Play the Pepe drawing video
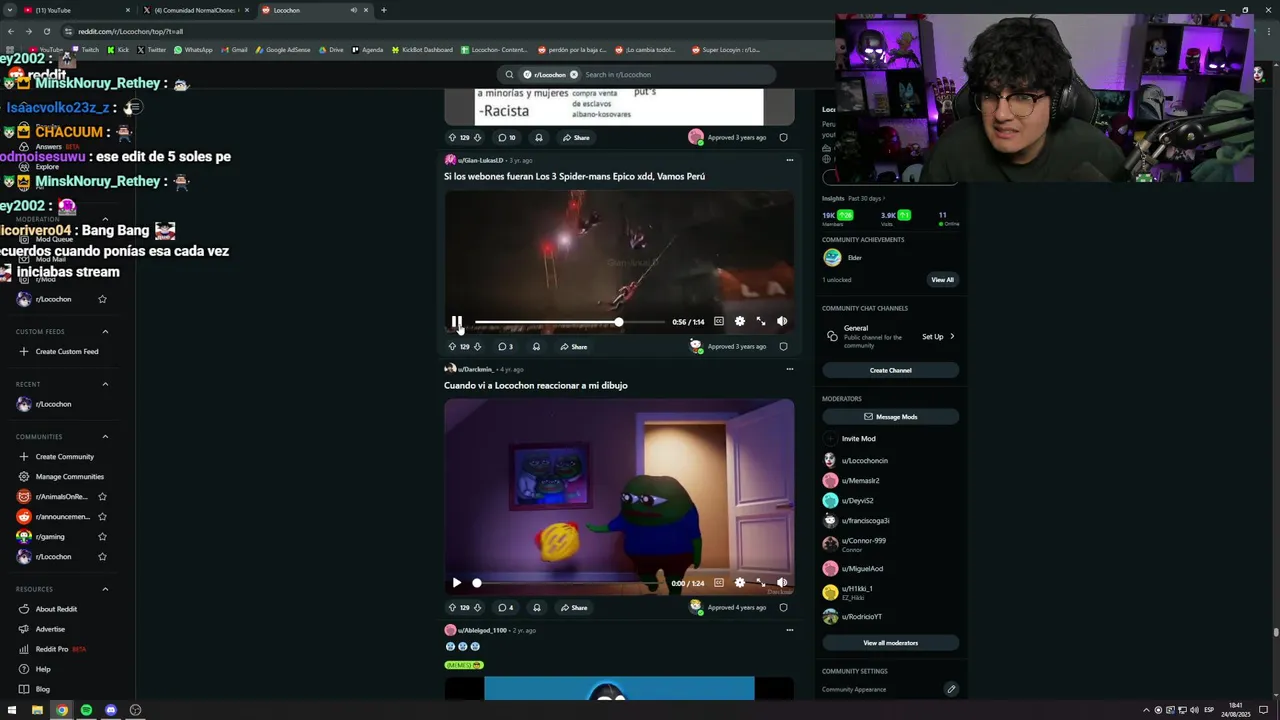 pyautogui.click(x=457, y=583)
